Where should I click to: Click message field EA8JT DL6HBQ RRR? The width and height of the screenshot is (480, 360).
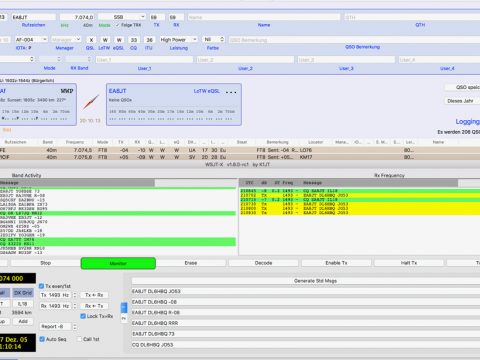(x=306, y=323)
